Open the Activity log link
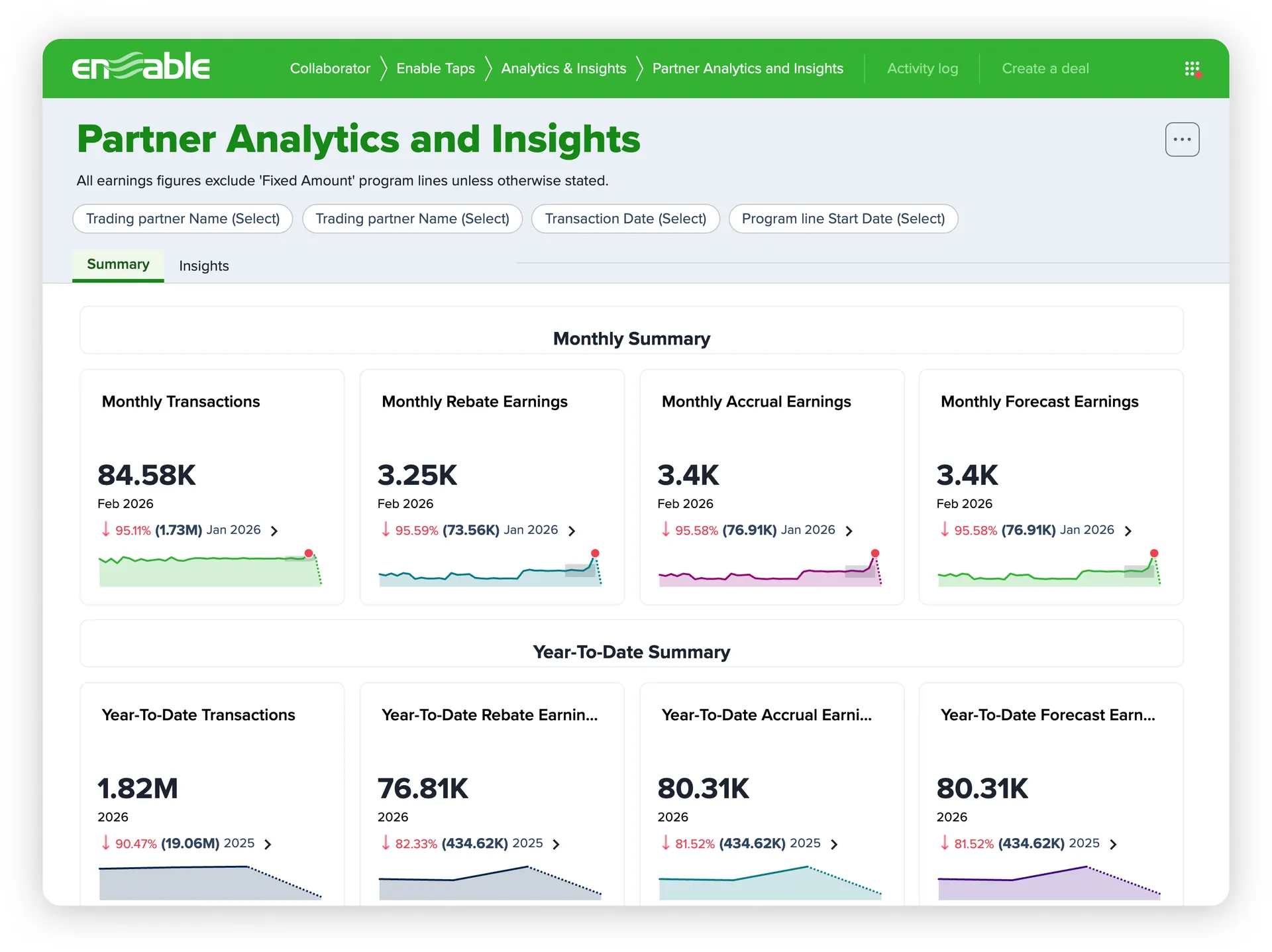 point(922,68)
